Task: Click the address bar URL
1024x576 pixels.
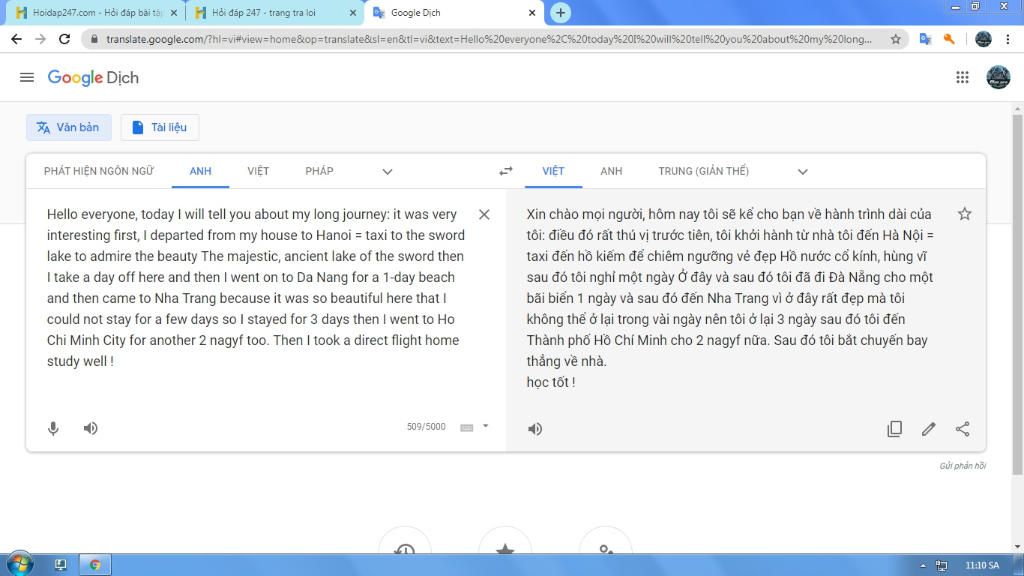Action: click(488, 39)
